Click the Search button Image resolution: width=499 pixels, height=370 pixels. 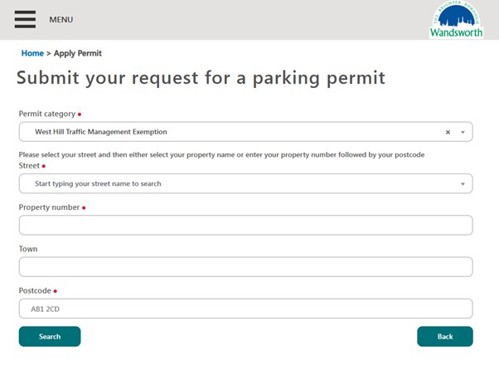tap(50, 336)
